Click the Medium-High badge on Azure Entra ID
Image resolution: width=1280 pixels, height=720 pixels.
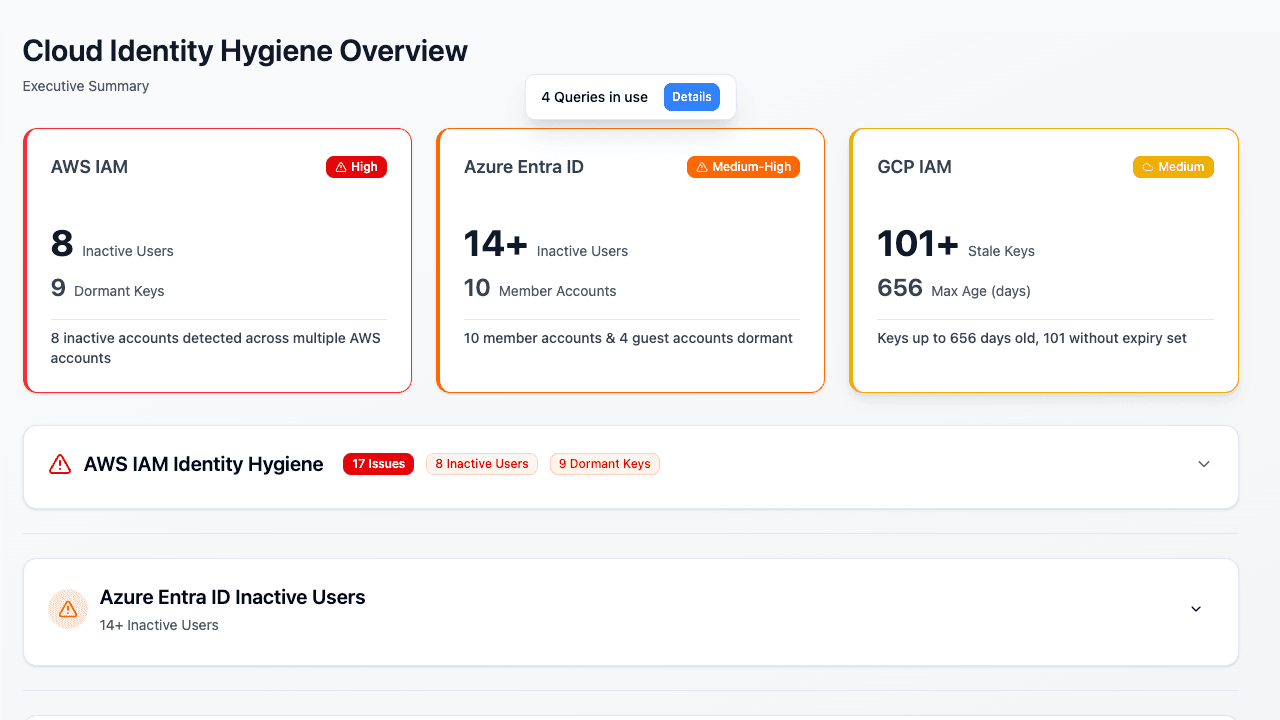(743, 167)
